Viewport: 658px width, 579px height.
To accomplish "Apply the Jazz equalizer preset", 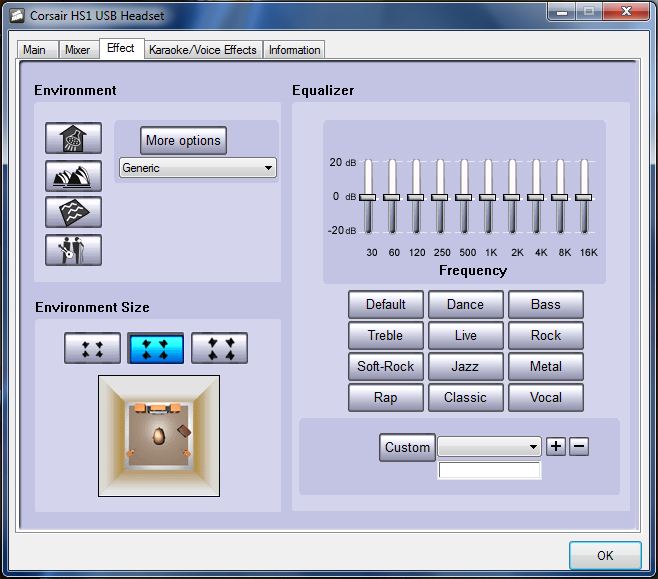I will (x=465, y=366).
